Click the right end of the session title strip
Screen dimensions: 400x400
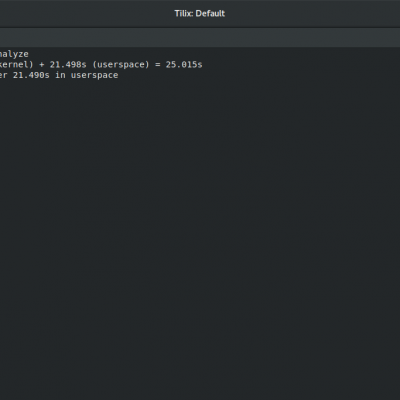coord(383,37)
